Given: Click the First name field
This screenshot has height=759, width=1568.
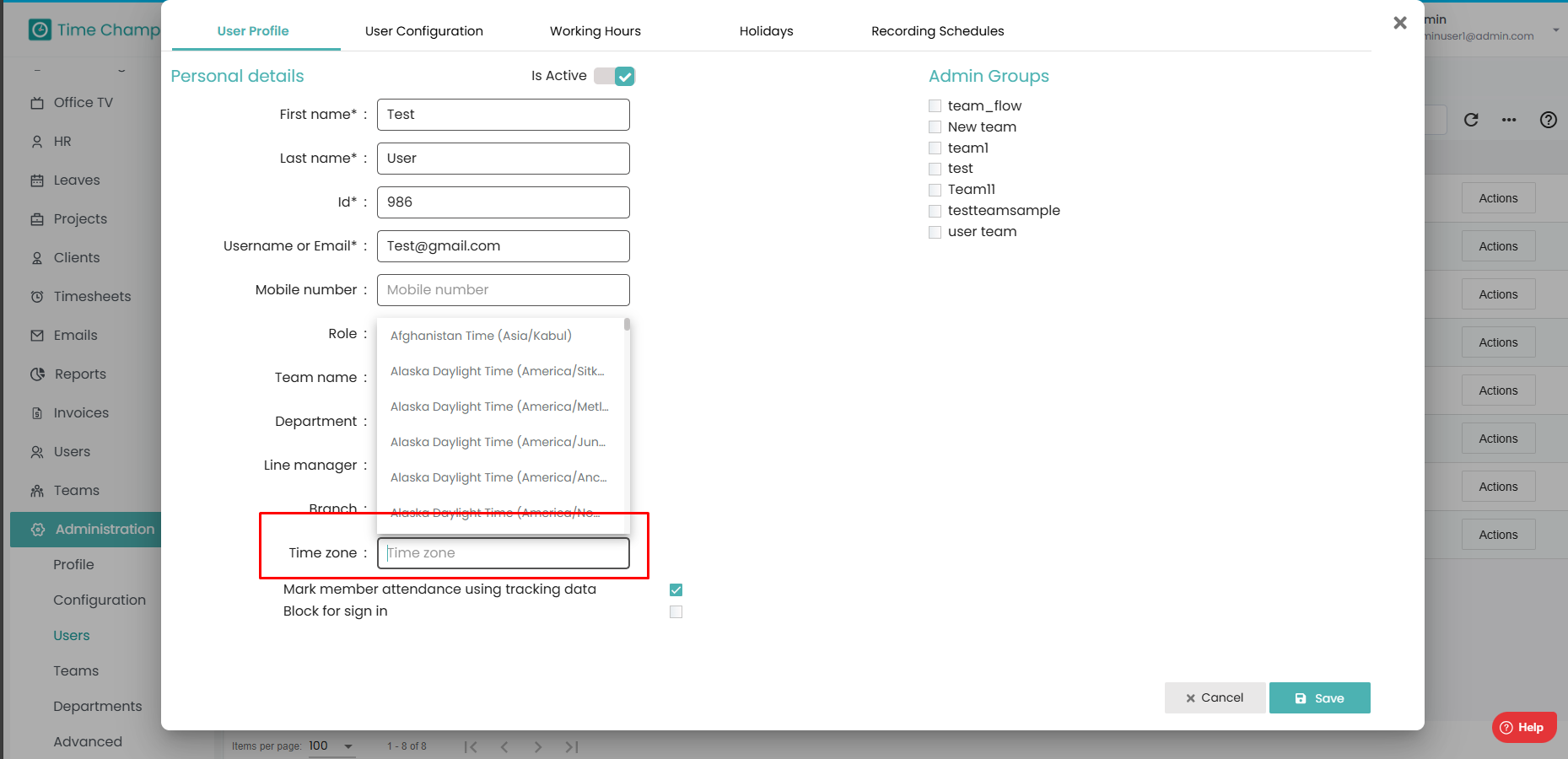Looking at the screenshot, I should click(x=503, y=115).
